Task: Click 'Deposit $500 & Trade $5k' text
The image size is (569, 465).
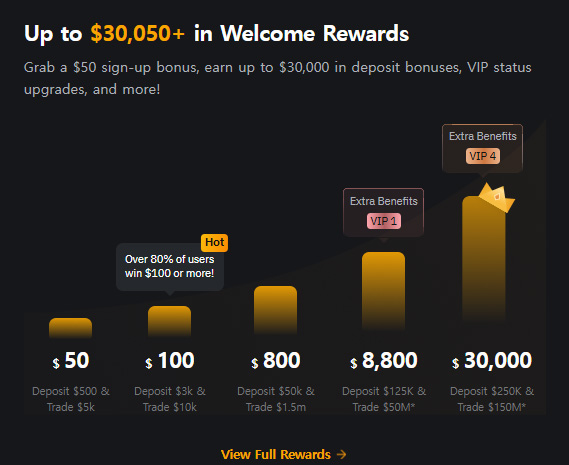Action: click(71, 399)
